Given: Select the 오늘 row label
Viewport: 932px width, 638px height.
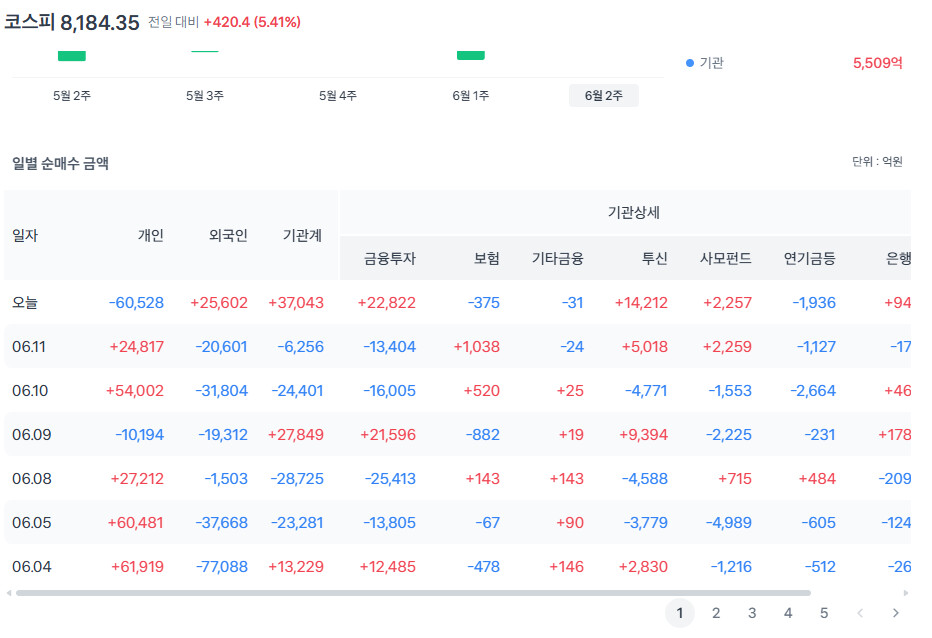Looking at the screenshot, I should click(x=25, y=303).
